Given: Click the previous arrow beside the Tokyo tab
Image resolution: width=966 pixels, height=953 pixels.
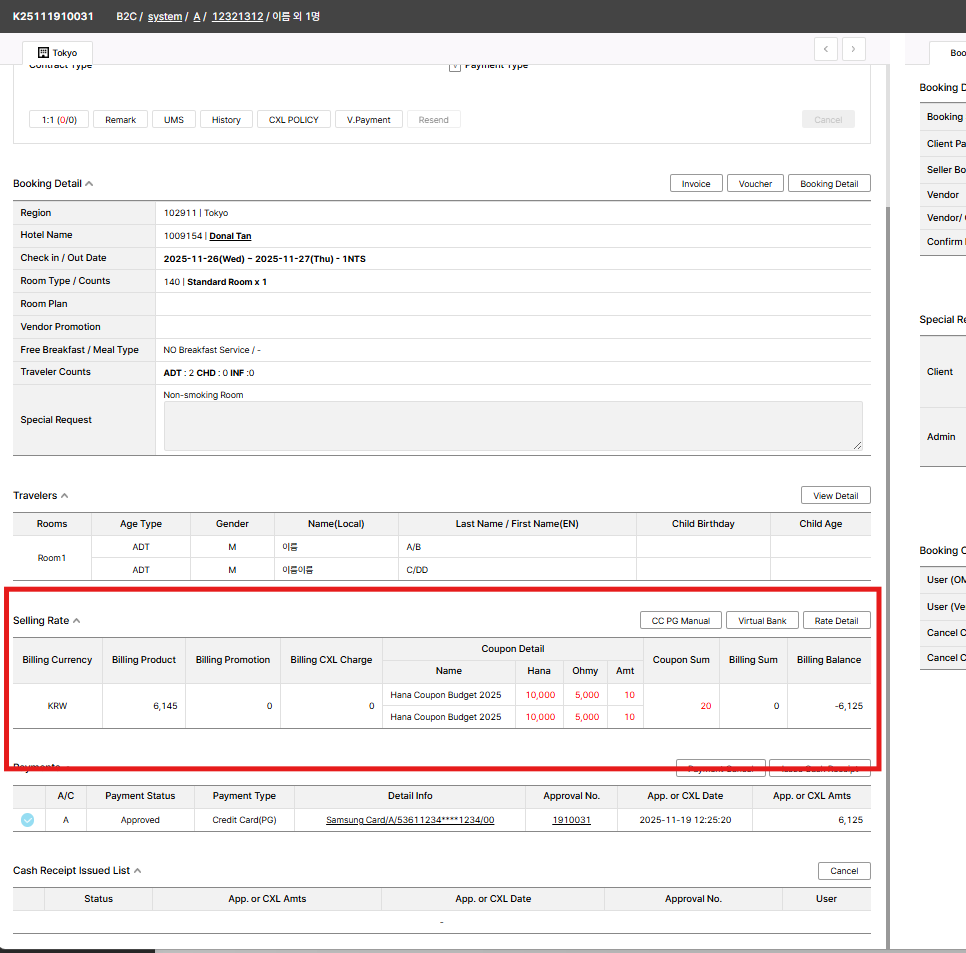Looking at the screenshot, I should coord(826,49).
